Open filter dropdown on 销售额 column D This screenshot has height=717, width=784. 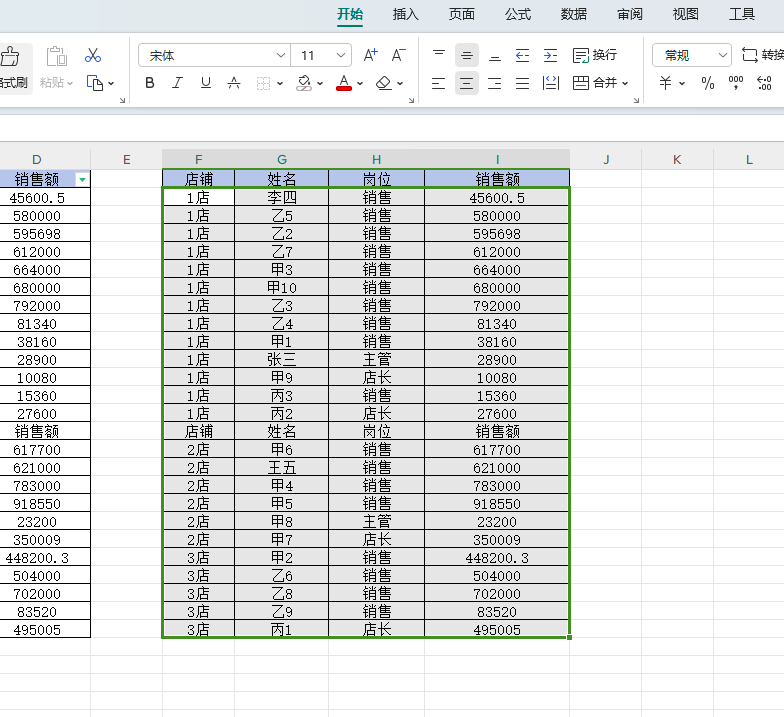82,179
